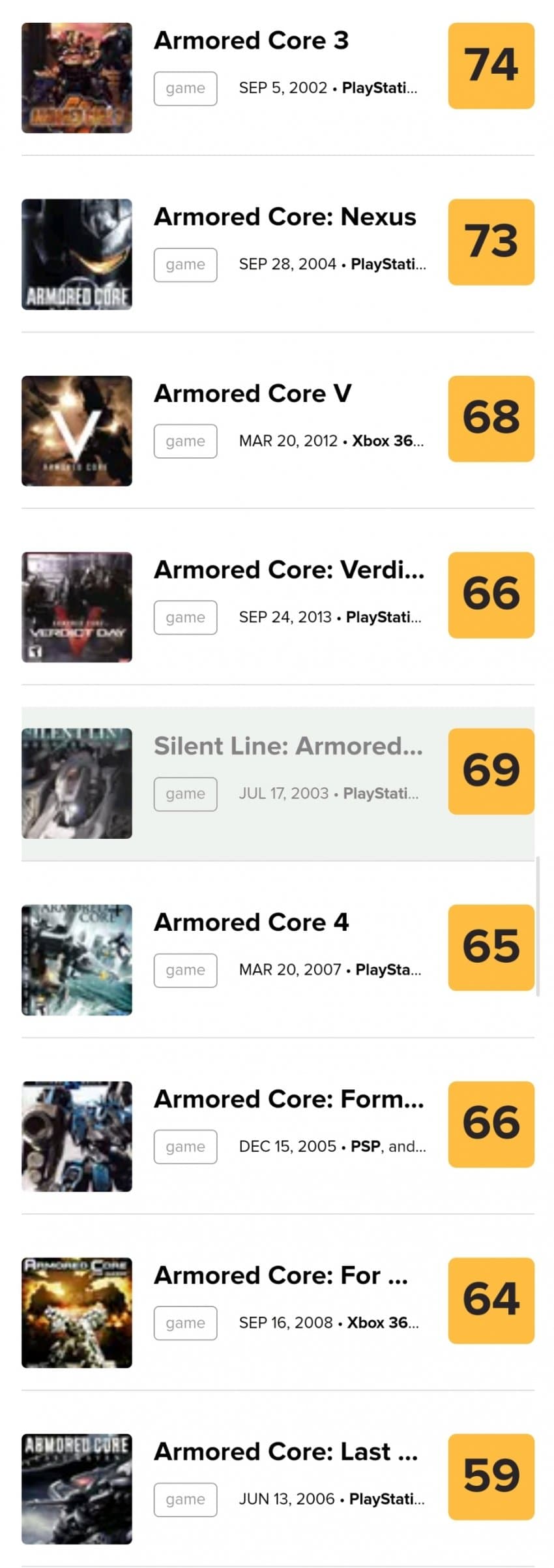Select the 73 Metascore badge
The width and height of the screenshot is (554, 1568).
pyautogui.click(x=491, y=242)
